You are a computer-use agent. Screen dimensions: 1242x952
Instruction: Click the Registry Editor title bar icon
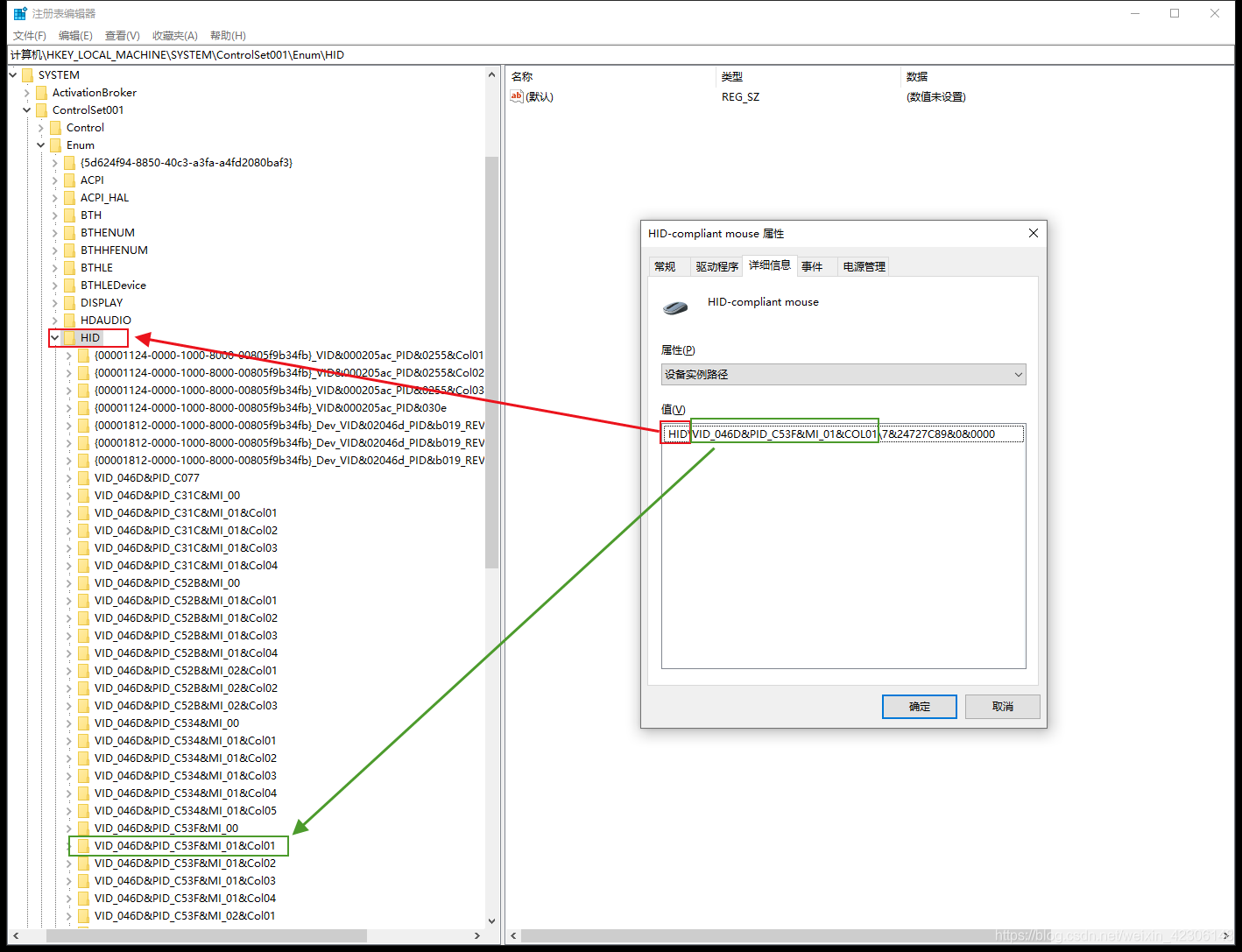(x=20, y=13)
